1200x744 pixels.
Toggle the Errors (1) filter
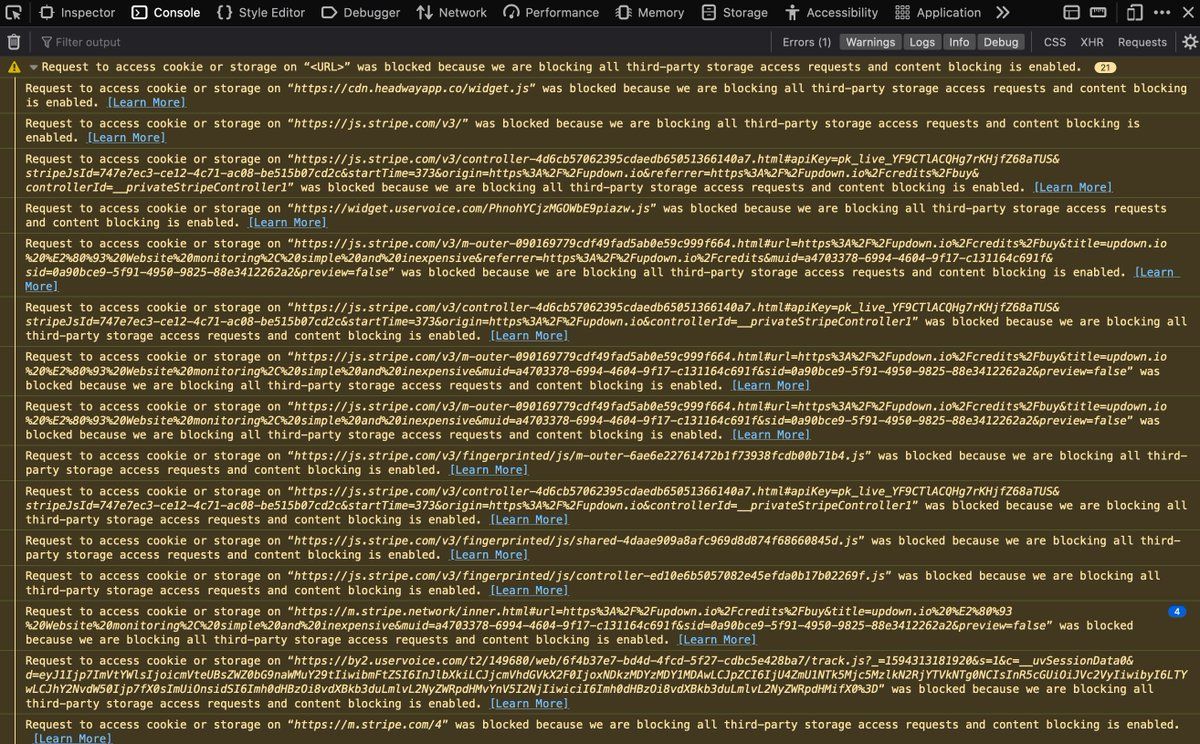[x=806, y=42]
